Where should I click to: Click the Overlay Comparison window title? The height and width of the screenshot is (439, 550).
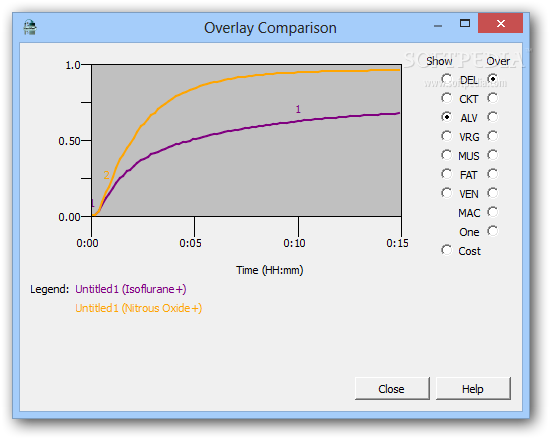[x=270, y=28]
